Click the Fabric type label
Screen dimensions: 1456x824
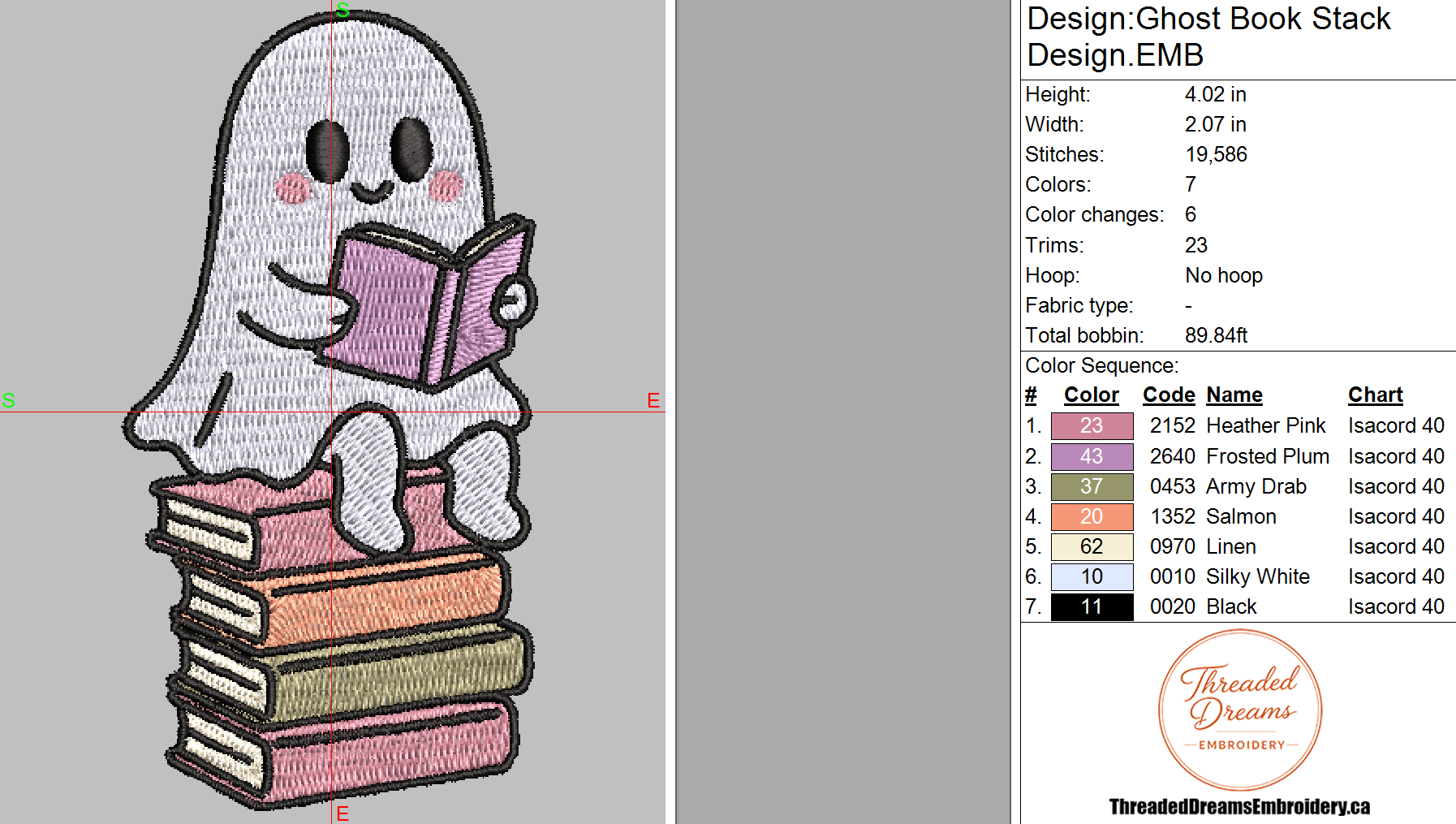coord(1079,305)
